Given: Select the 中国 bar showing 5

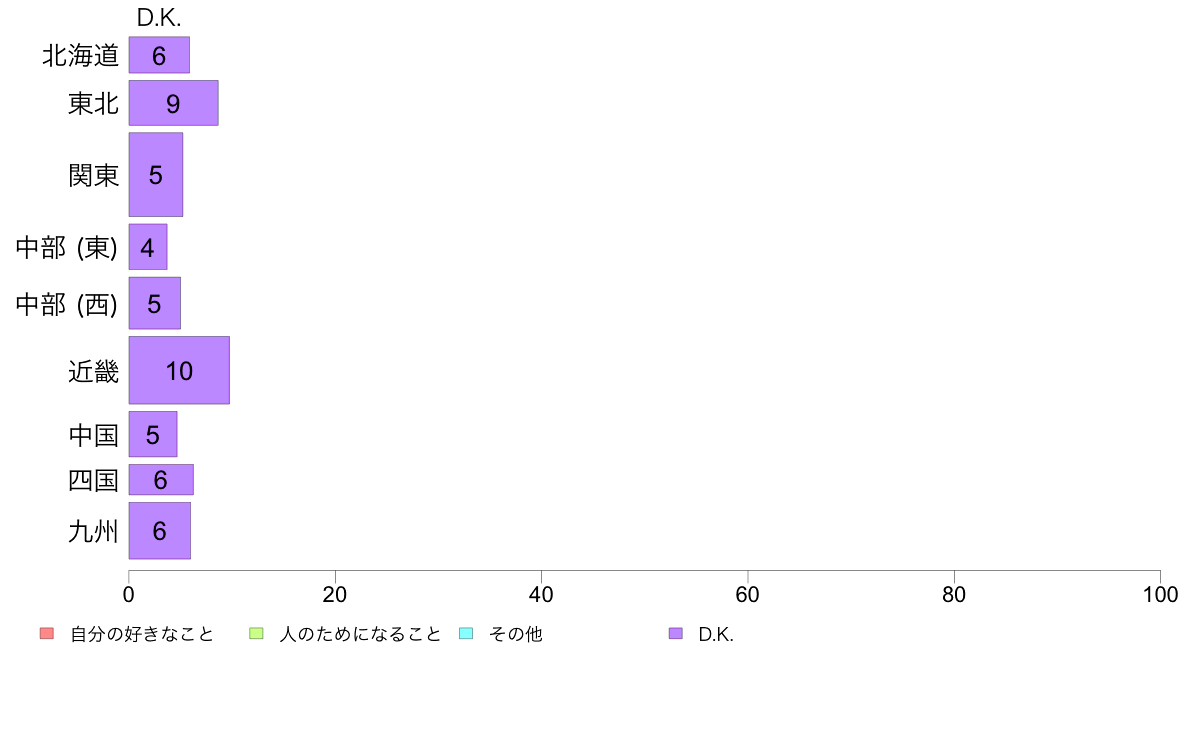Looking at the screenshot, I should click(153, 434).
